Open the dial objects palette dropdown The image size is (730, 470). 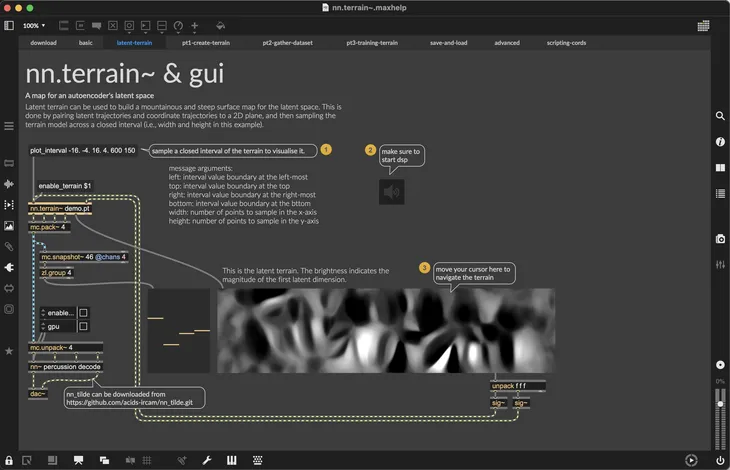(x=178, y=27)
